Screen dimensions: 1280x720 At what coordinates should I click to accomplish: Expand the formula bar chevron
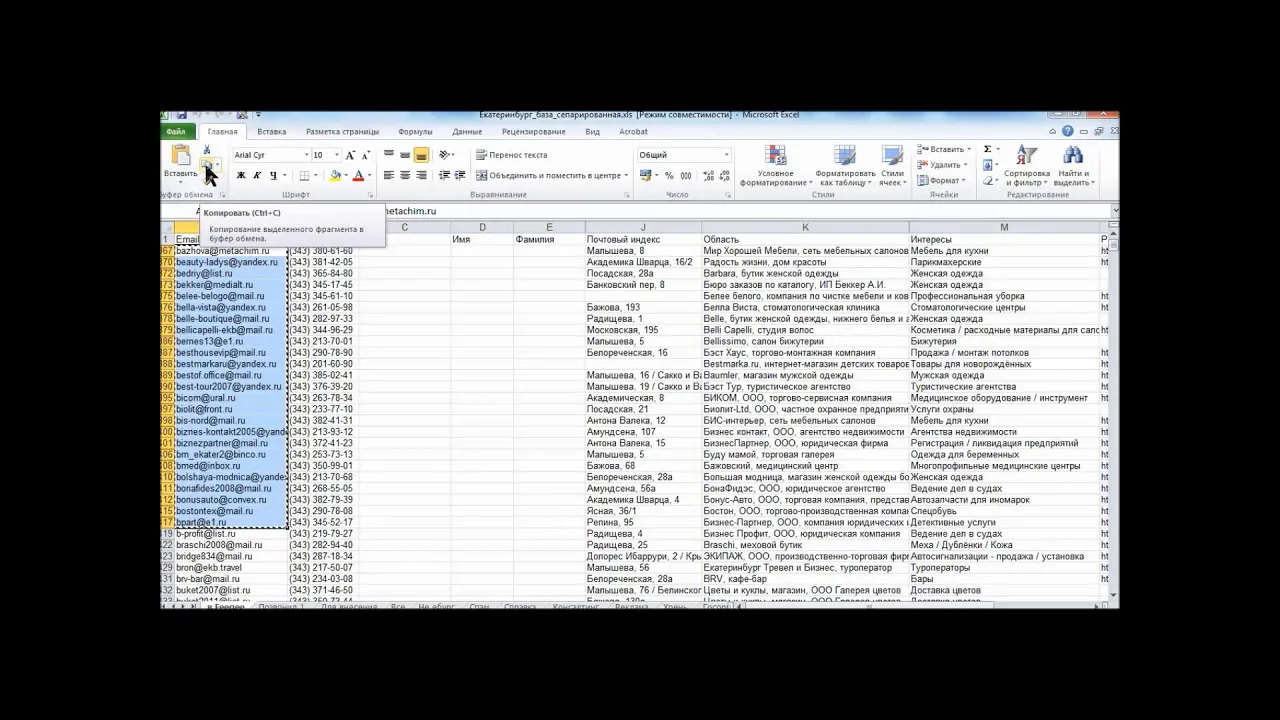[x=1114, y=211]
